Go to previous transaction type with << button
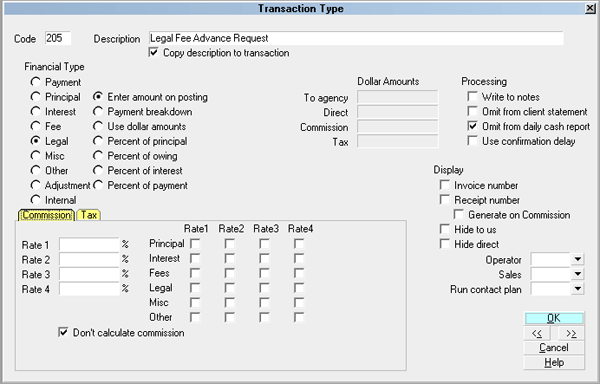The height and width of the screenshot is (384, 600). pyautogui.click(x=537, y=334)
